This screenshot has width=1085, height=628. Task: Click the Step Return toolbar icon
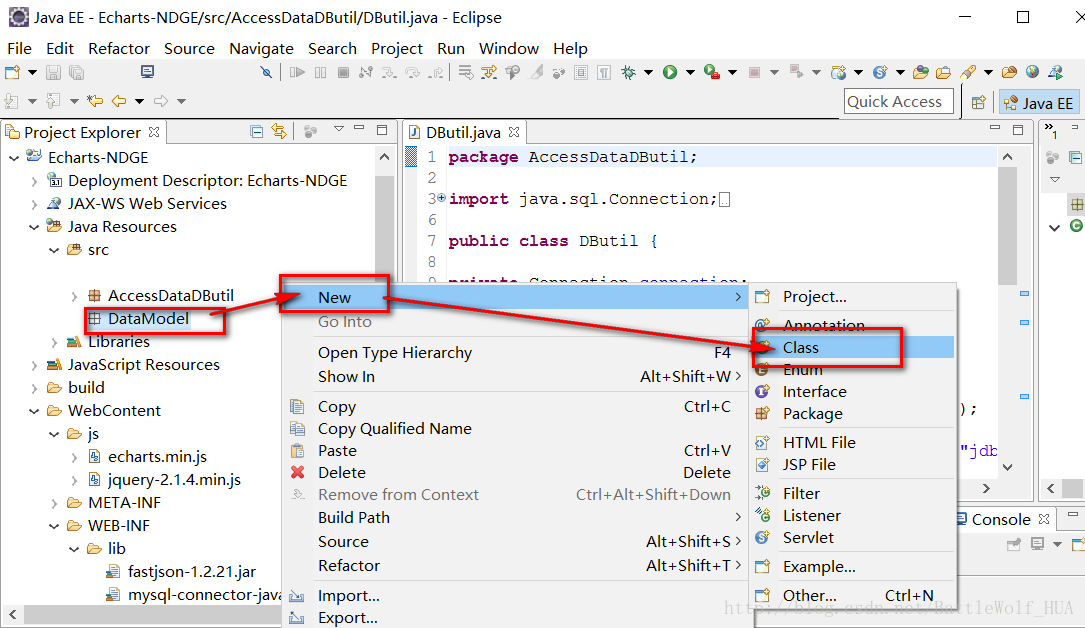(436, 72)
